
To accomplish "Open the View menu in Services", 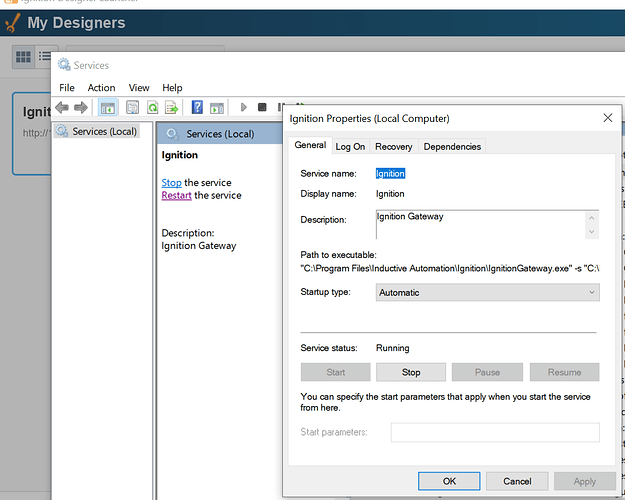I will click(x=139, y=88).
